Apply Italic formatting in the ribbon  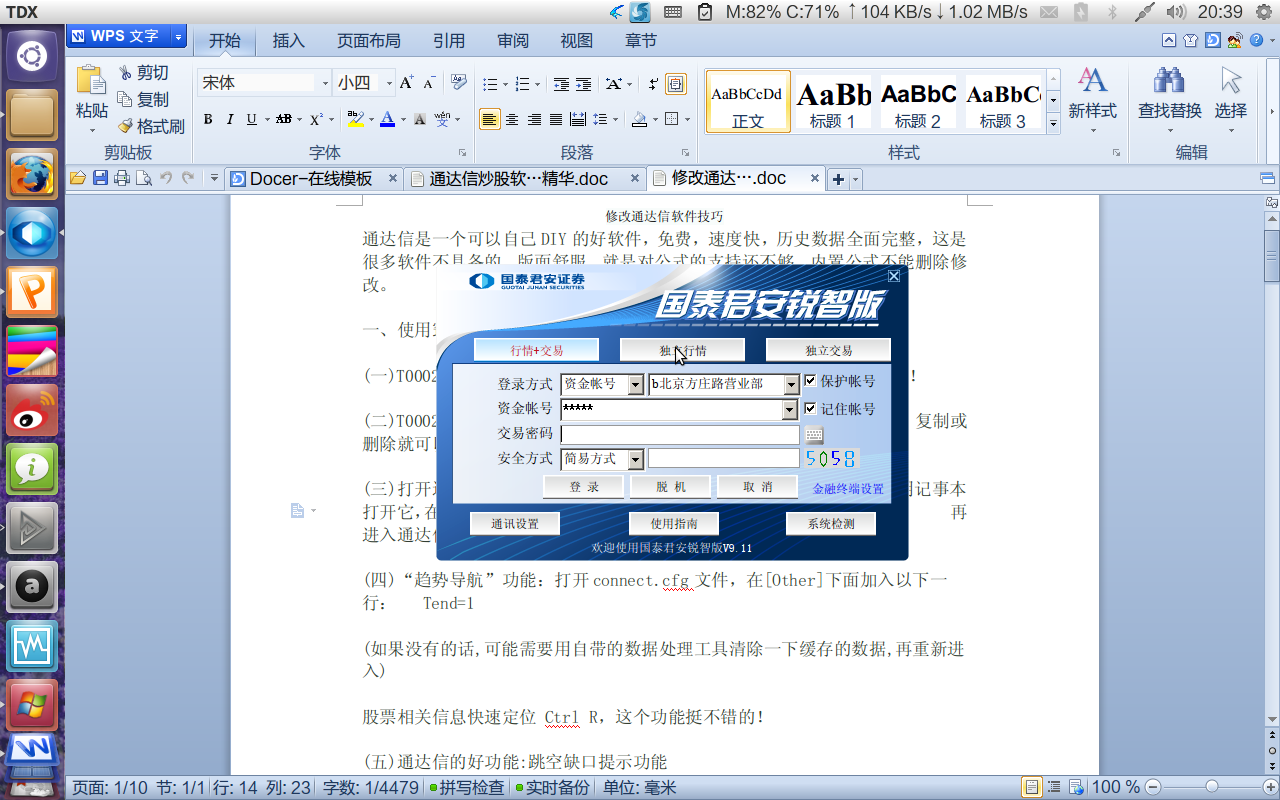[x=230, y=119]
